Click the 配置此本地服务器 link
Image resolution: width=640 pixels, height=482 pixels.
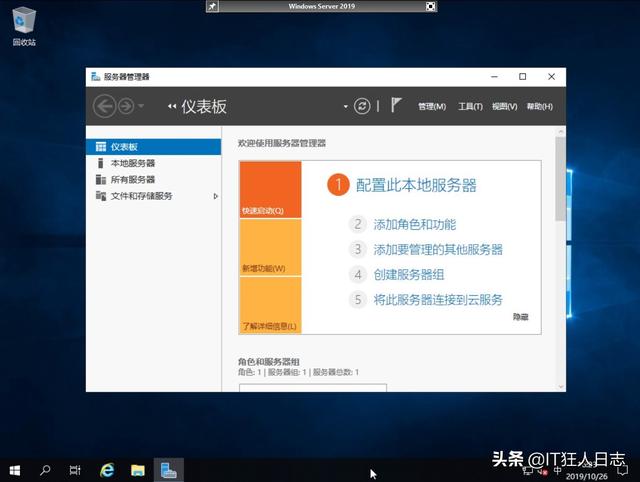pyautogui.click(x=416, y=185)
